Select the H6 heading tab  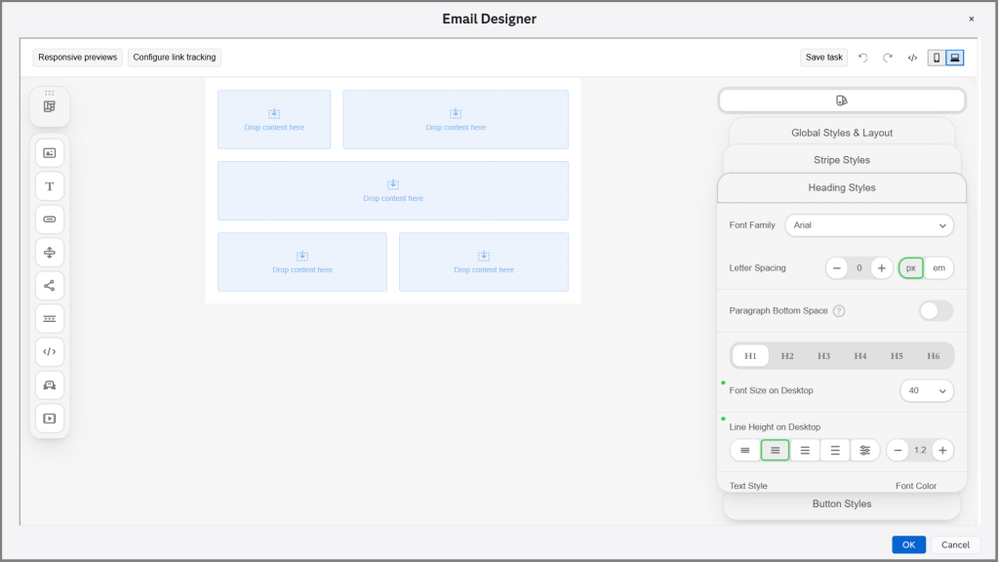[x=933, y=356]
